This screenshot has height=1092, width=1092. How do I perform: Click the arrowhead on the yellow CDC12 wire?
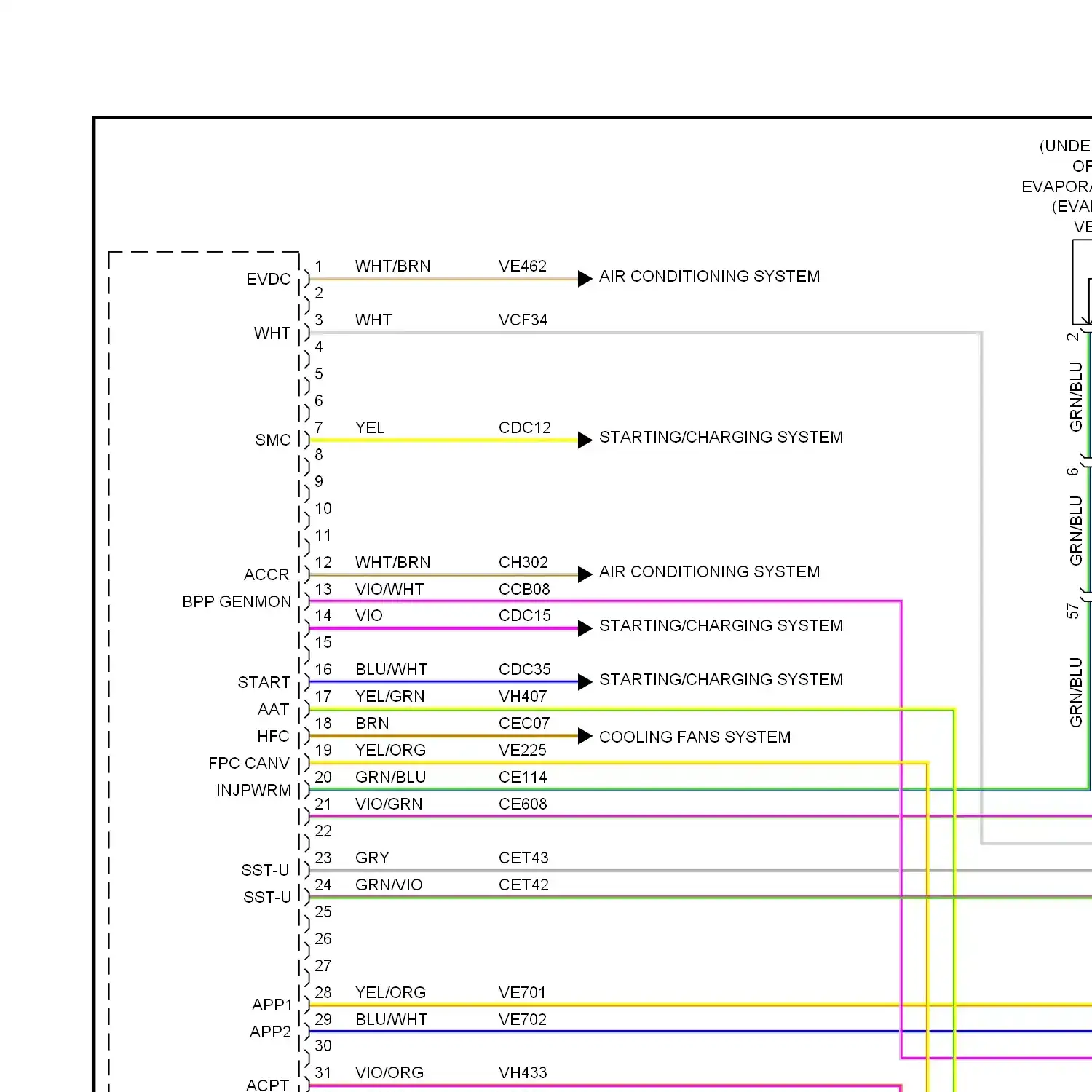coord(585,440)
